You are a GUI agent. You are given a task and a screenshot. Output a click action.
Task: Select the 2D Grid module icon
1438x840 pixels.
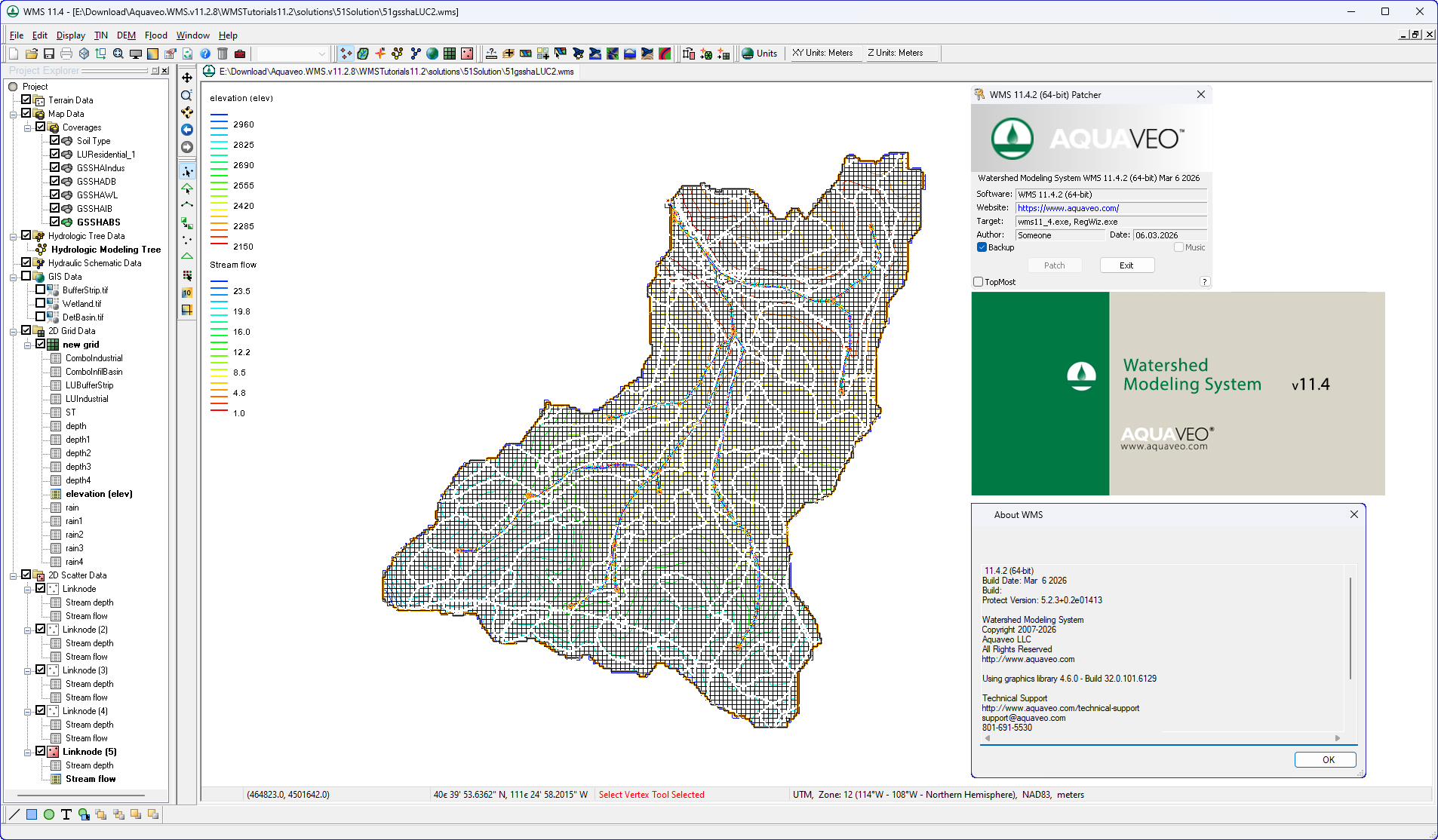450,54
